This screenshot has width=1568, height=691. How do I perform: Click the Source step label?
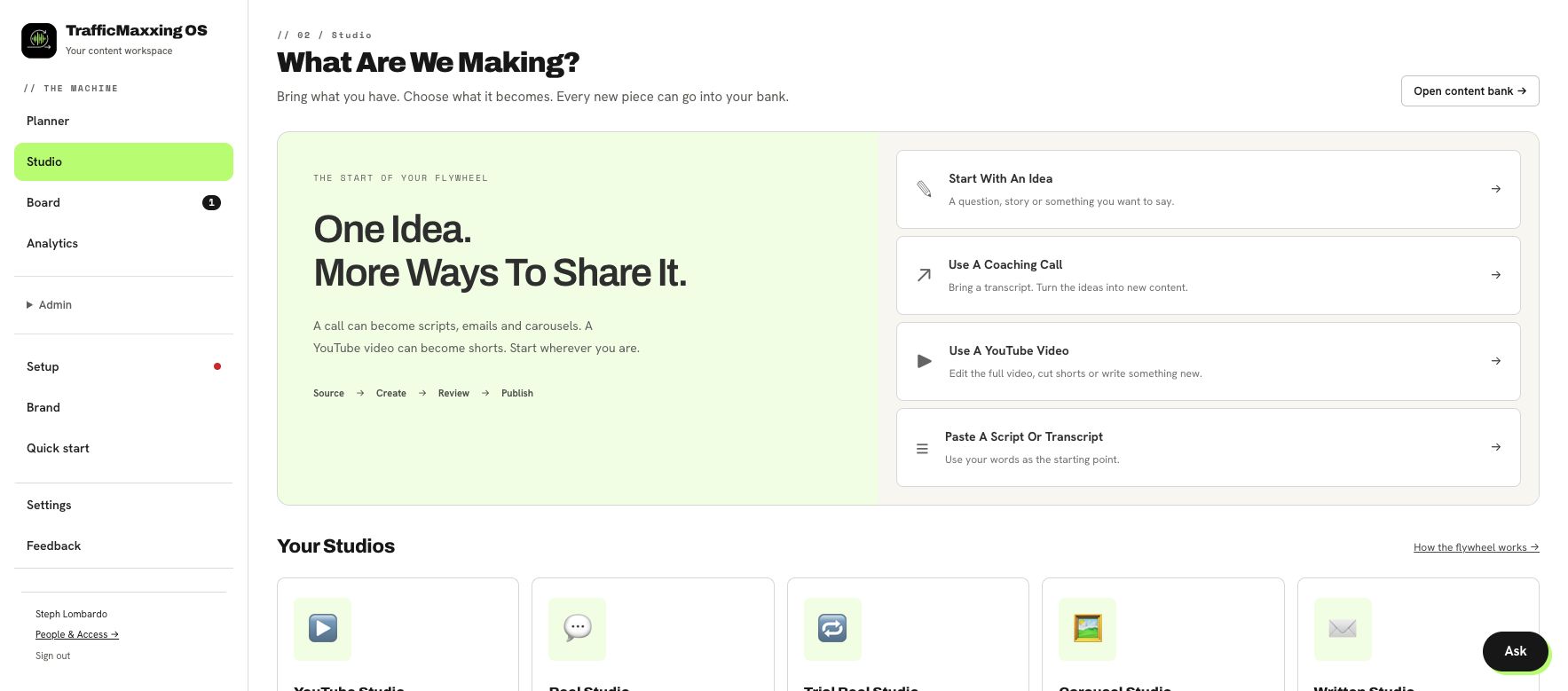pyautogui.click(x=328, y=393)
